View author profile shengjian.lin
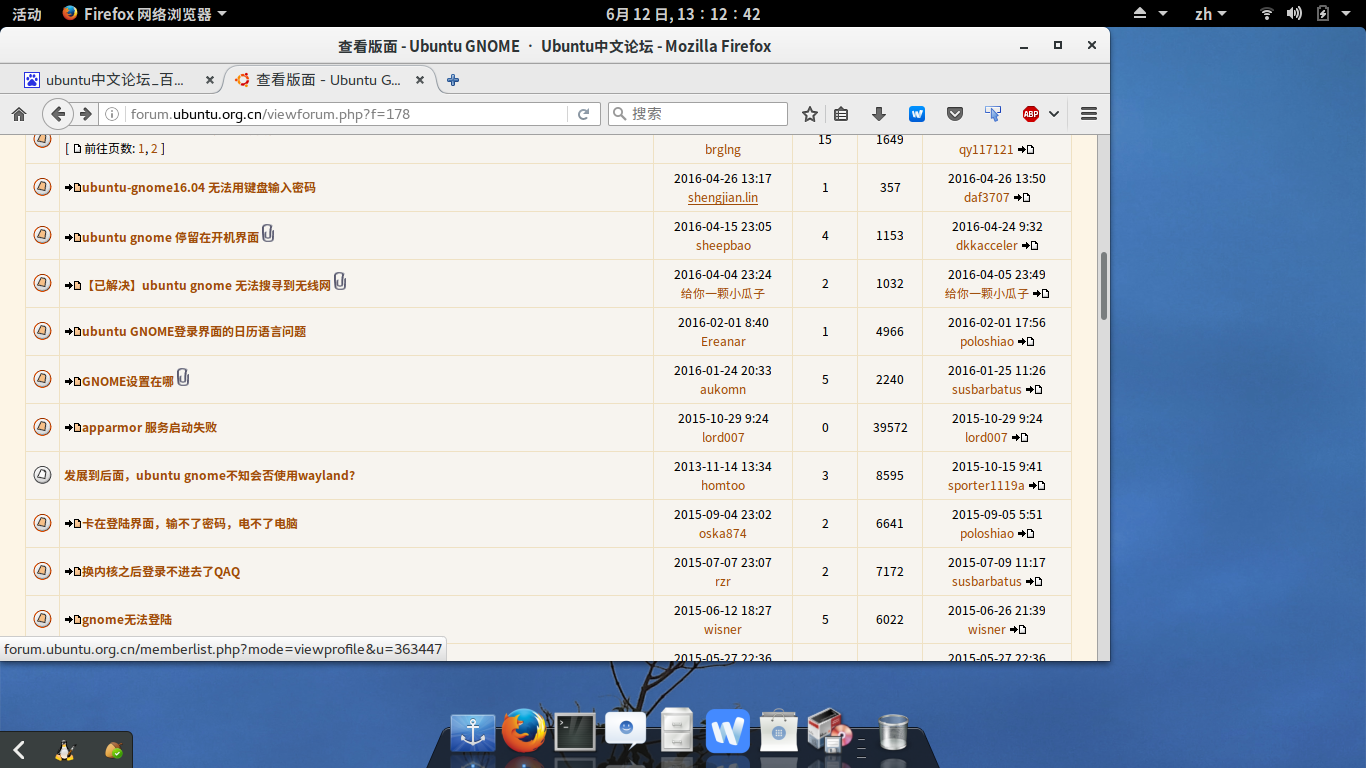This screenshot has width=1366, height=768. (x=723, y=197)
